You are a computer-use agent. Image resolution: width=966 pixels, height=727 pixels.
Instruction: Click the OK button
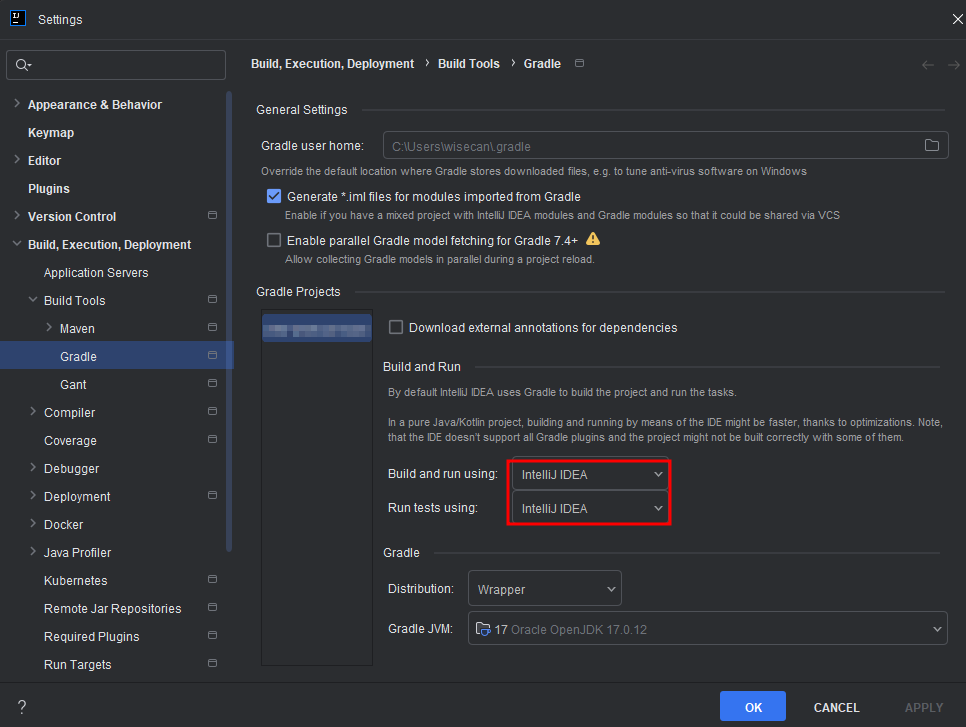[x=753, y=706]
